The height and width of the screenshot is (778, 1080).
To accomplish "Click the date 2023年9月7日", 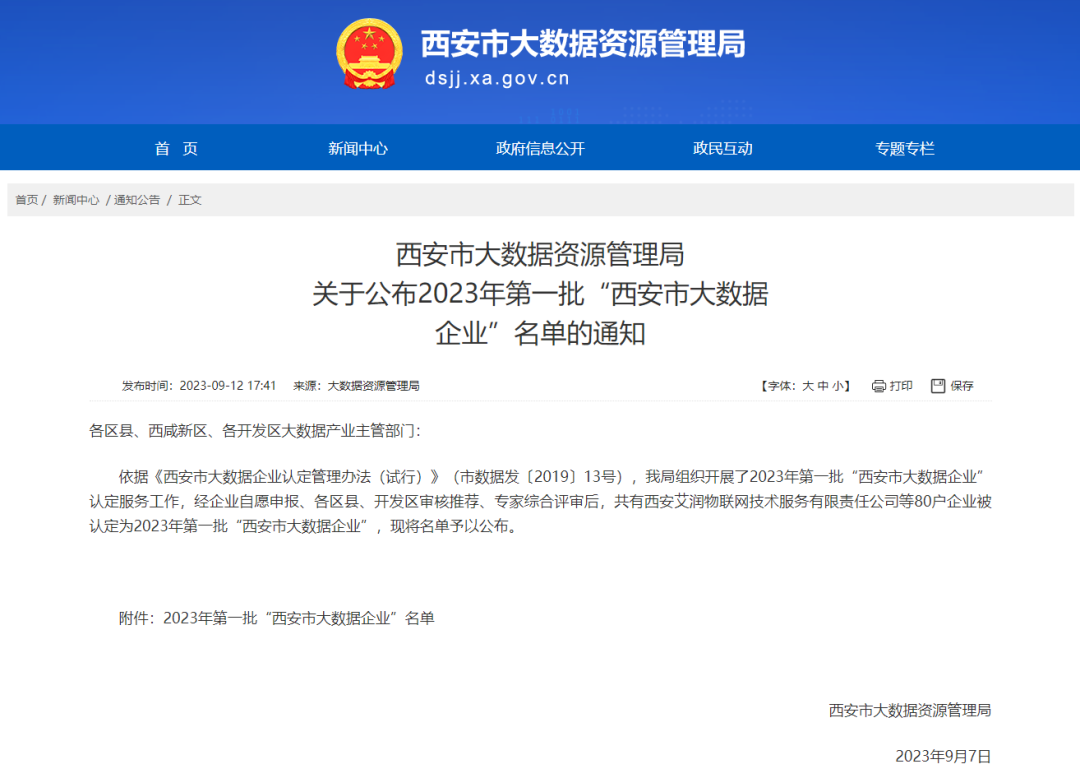I will 943,756.
